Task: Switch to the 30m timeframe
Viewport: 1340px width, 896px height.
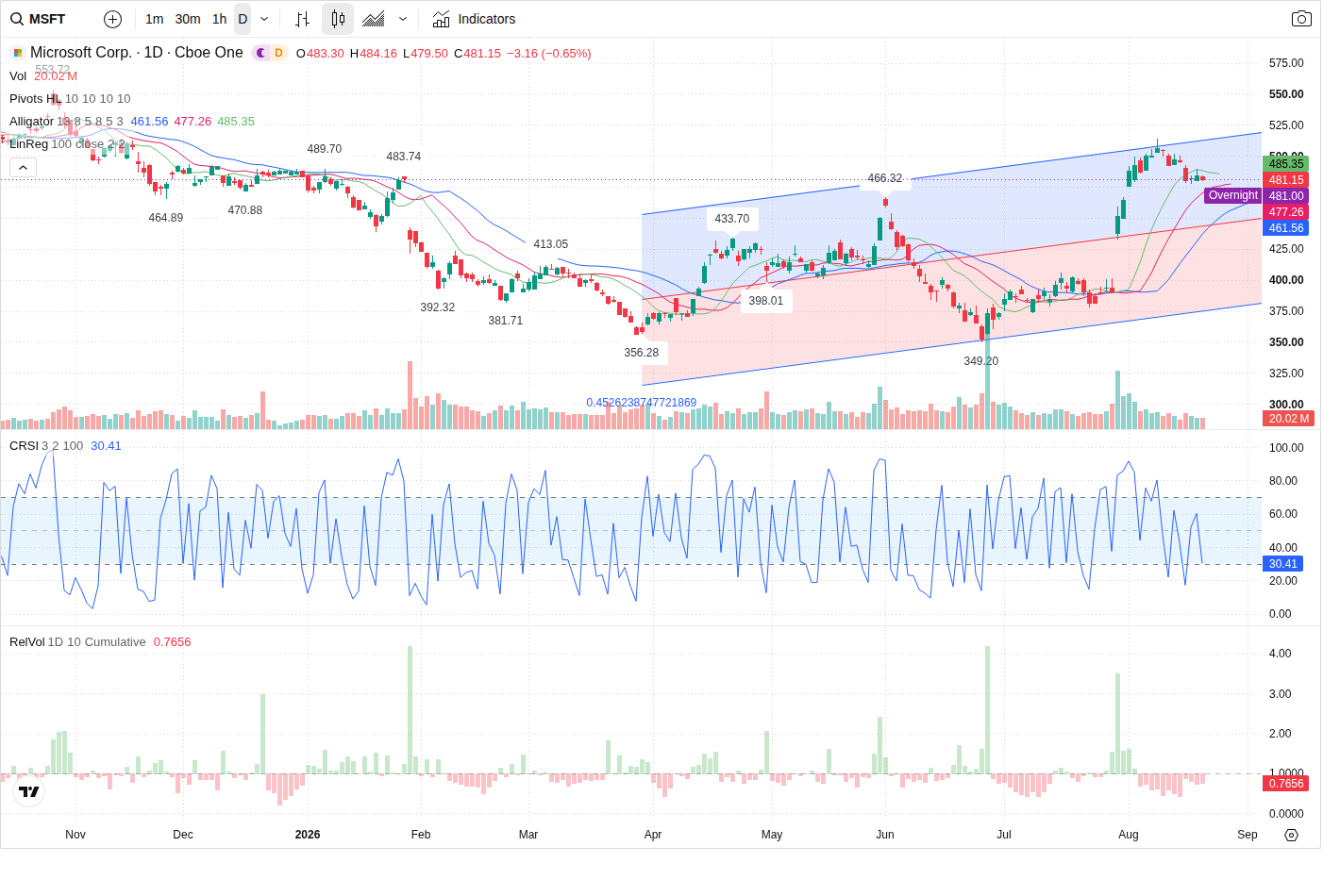Action: click(188, 19)
